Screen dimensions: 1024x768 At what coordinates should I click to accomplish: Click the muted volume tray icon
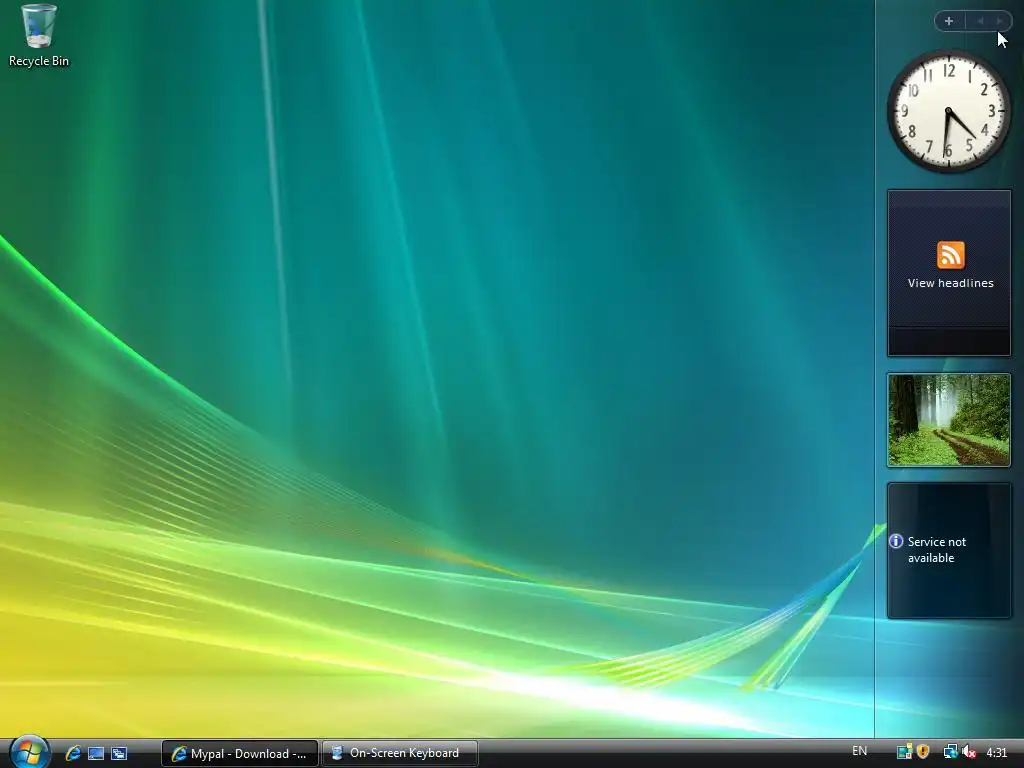coord(968,752)
